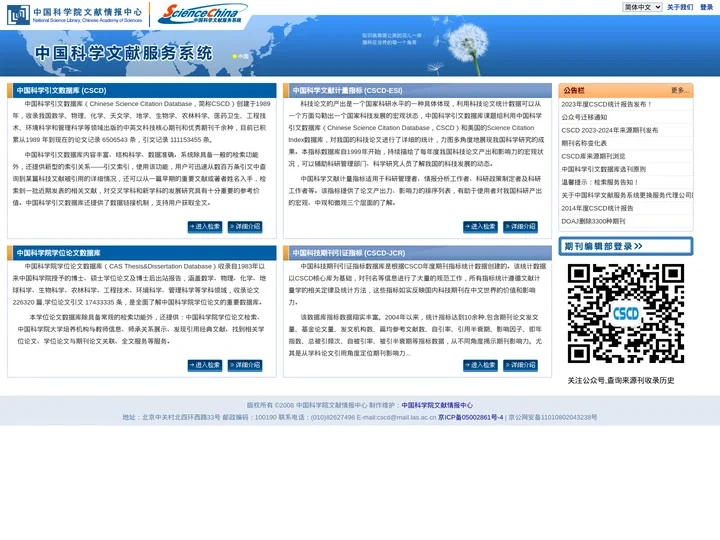Click 详细介绍 in 学位论文数据库 panel
This screenshot has width=720, height=540.
pyautogui.click(x=245, y=365)
